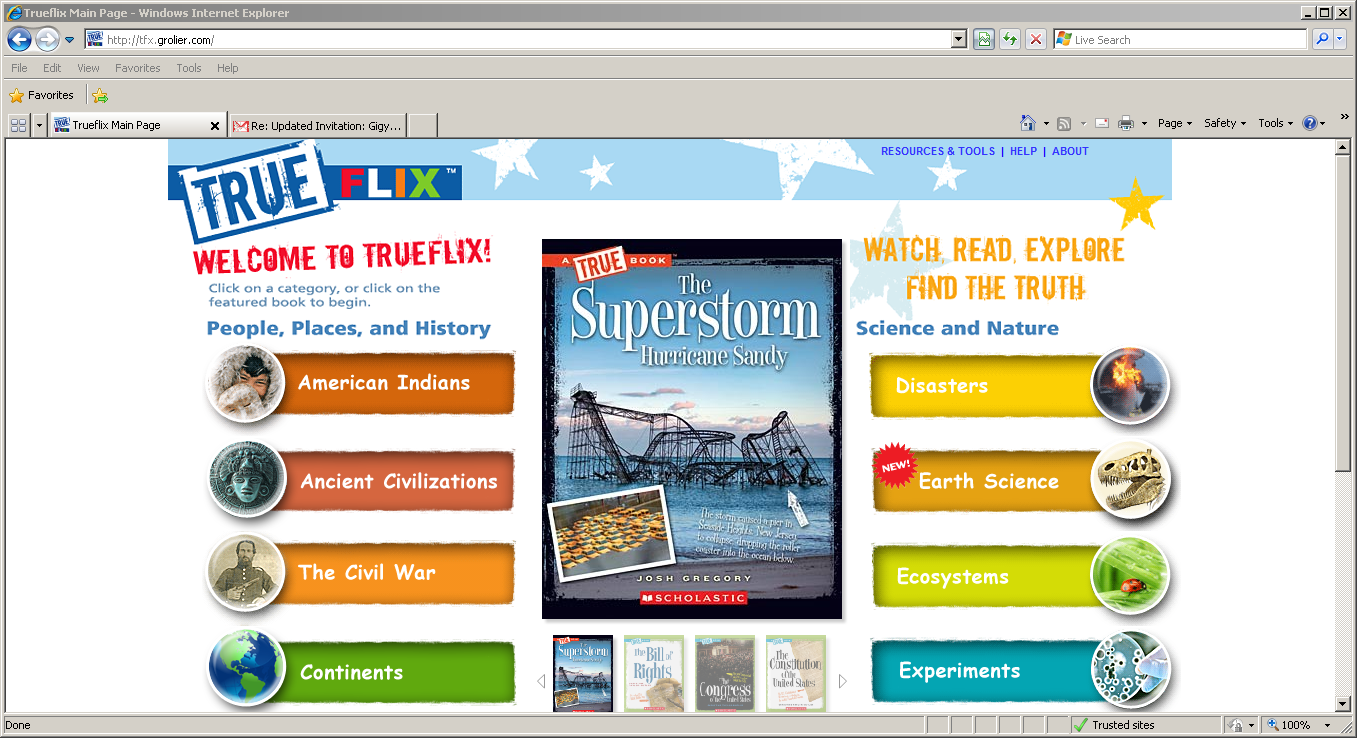Click the Experiments petri dish icon
1357x738 pixels.
[x=1130, y=669]
